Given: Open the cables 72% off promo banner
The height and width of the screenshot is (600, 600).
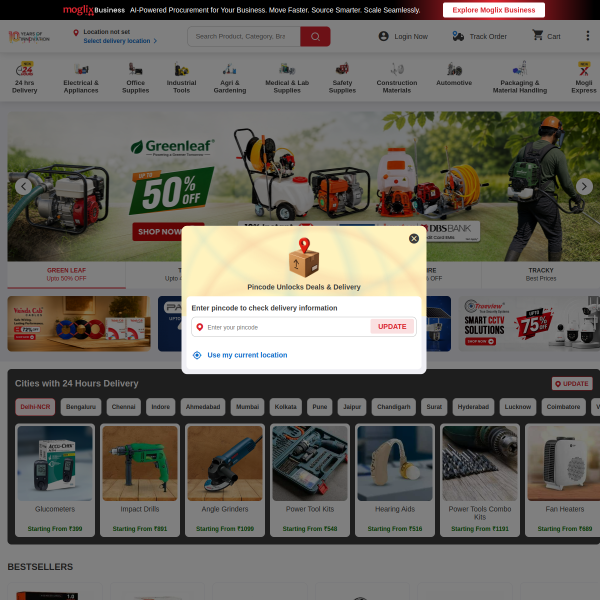Looking at the screenshot, I should point(79,324).
